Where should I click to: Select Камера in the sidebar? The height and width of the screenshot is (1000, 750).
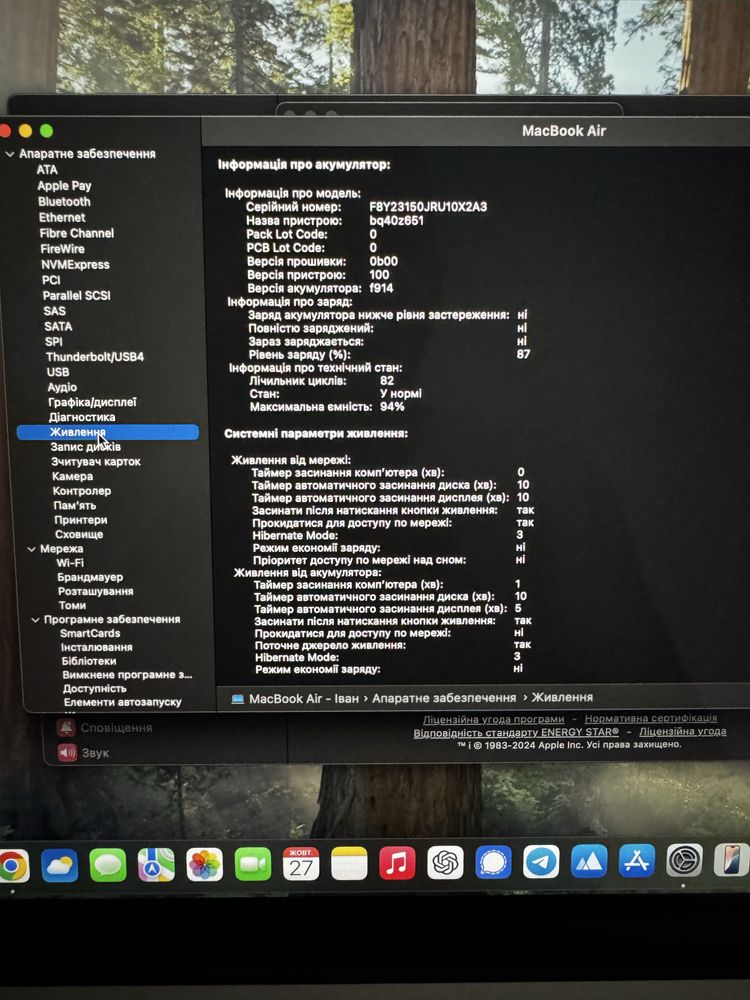click(73, 476)
